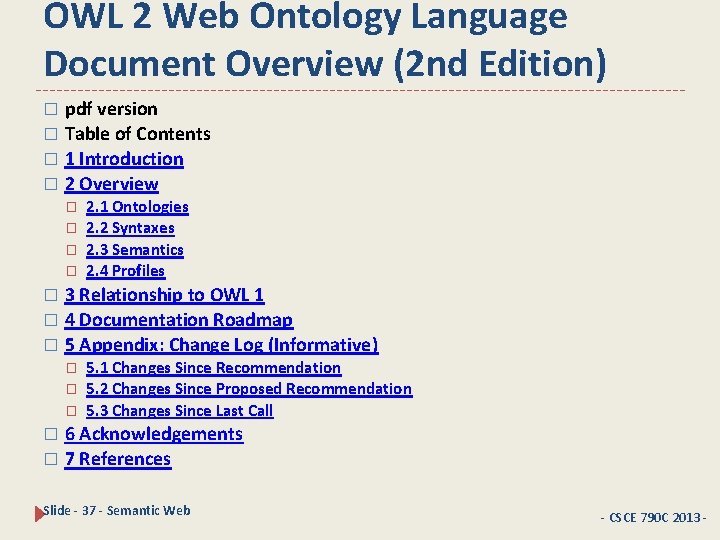
Task: Select the 'Table of Contents' text
Action: pos(138,134)
